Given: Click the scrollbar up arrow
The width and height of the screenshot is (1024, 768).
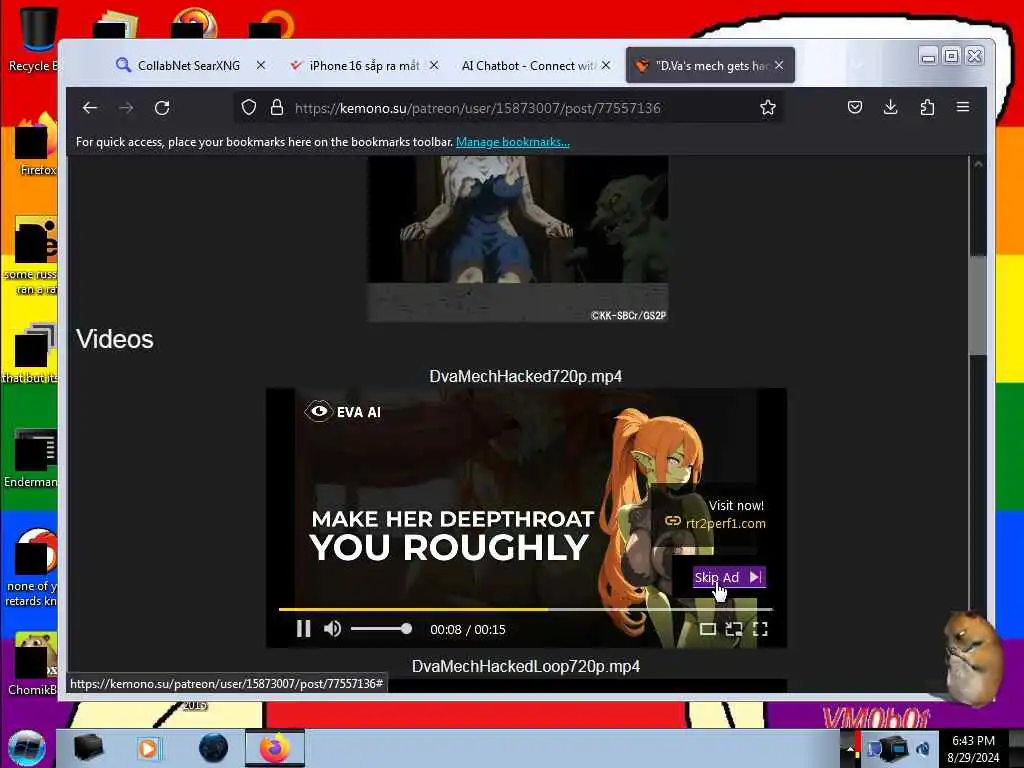Looking at the screenshot, I should click(978, 165).
